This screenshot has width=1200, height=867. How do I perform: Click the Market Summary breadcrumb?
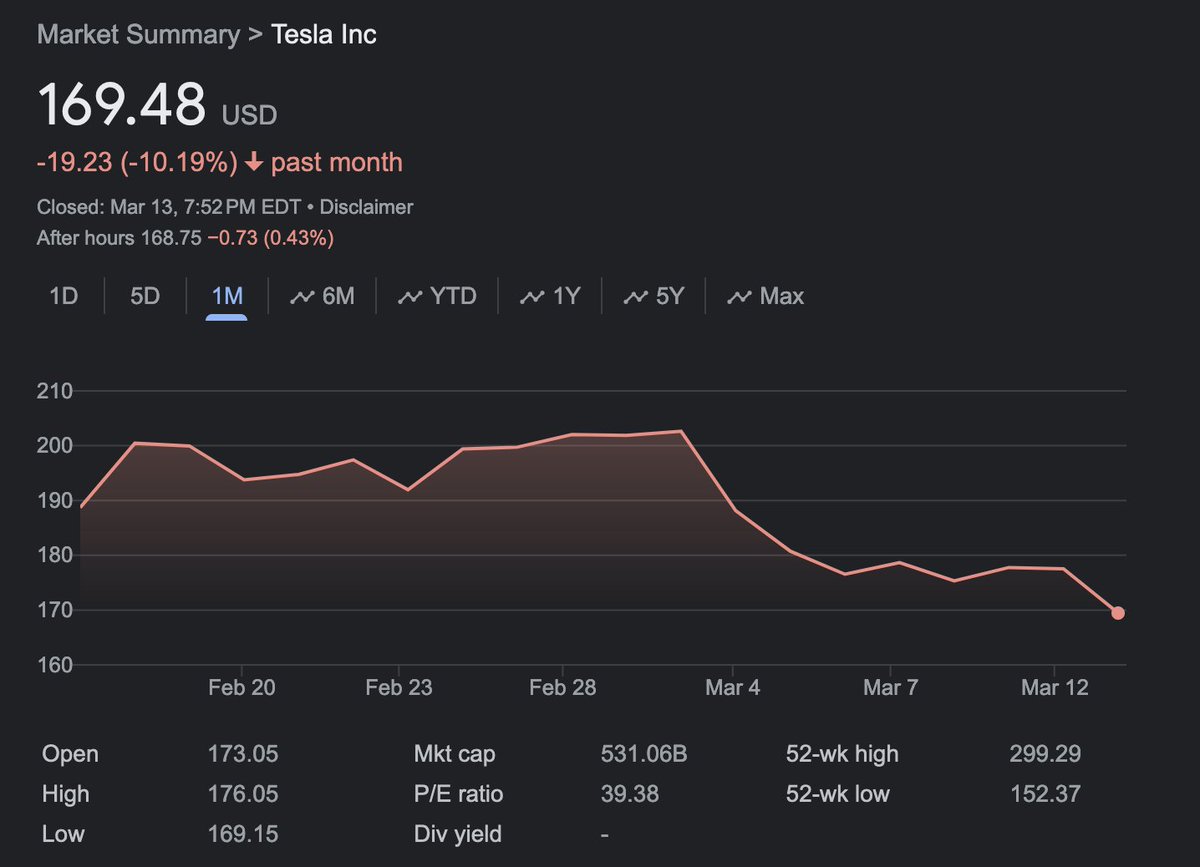coord(138,34)
